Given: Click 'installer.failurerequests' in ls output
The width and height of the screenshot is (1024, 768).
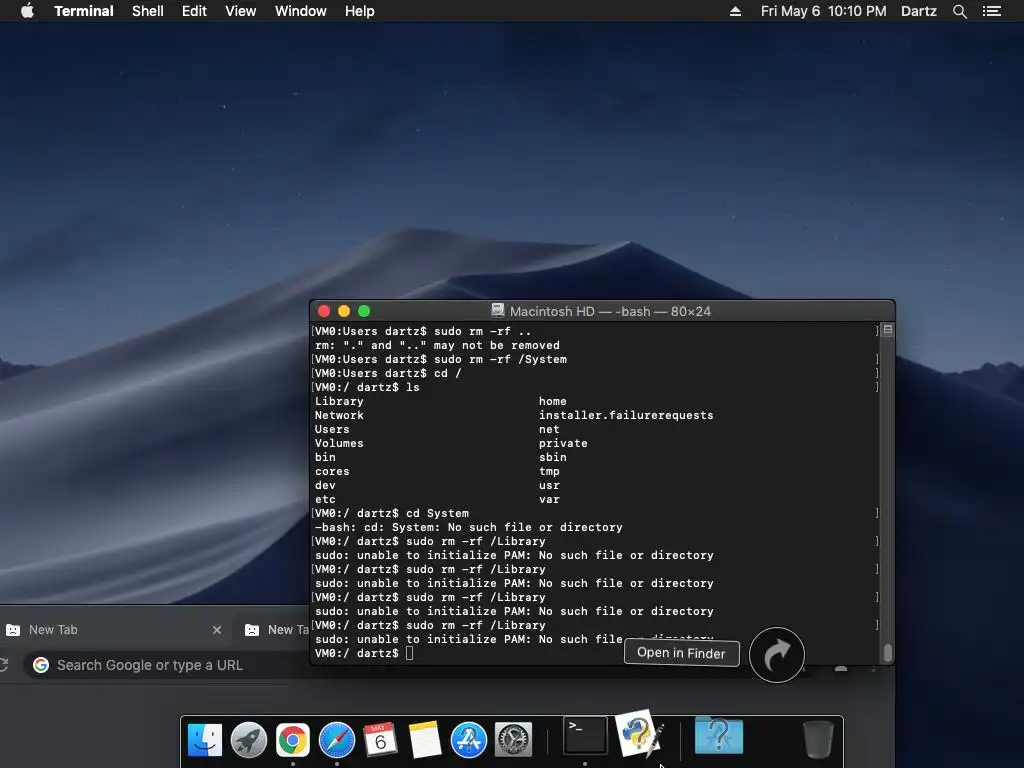Looking at the screenshot, I should pyautogui.click(x=626, y=415).
